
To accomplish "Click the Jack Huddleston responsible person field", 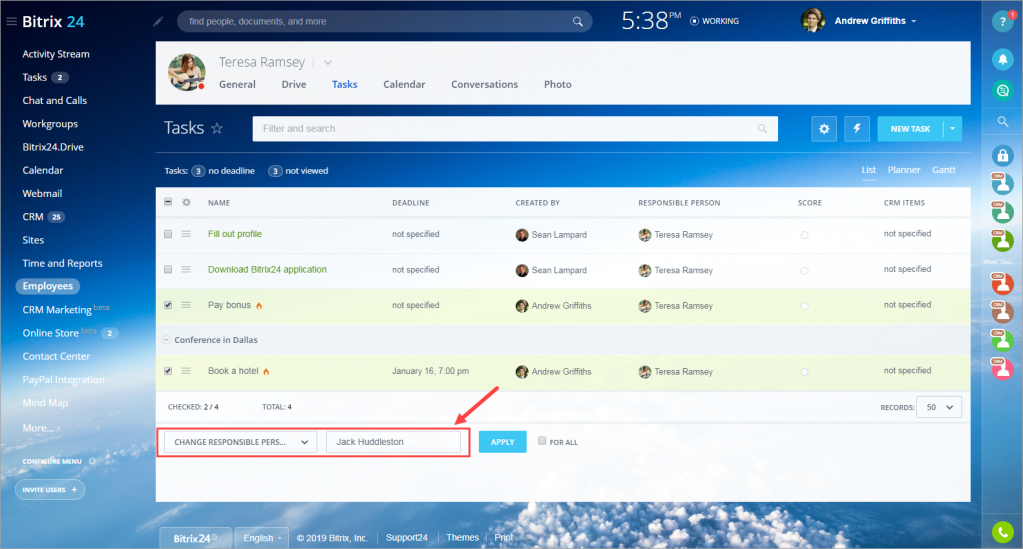I will tap(393, 442).
